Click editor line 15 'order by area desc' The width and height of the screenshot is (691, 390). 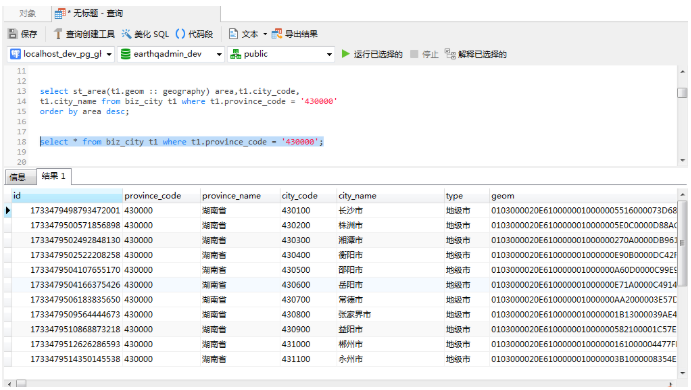pos(84,112)
